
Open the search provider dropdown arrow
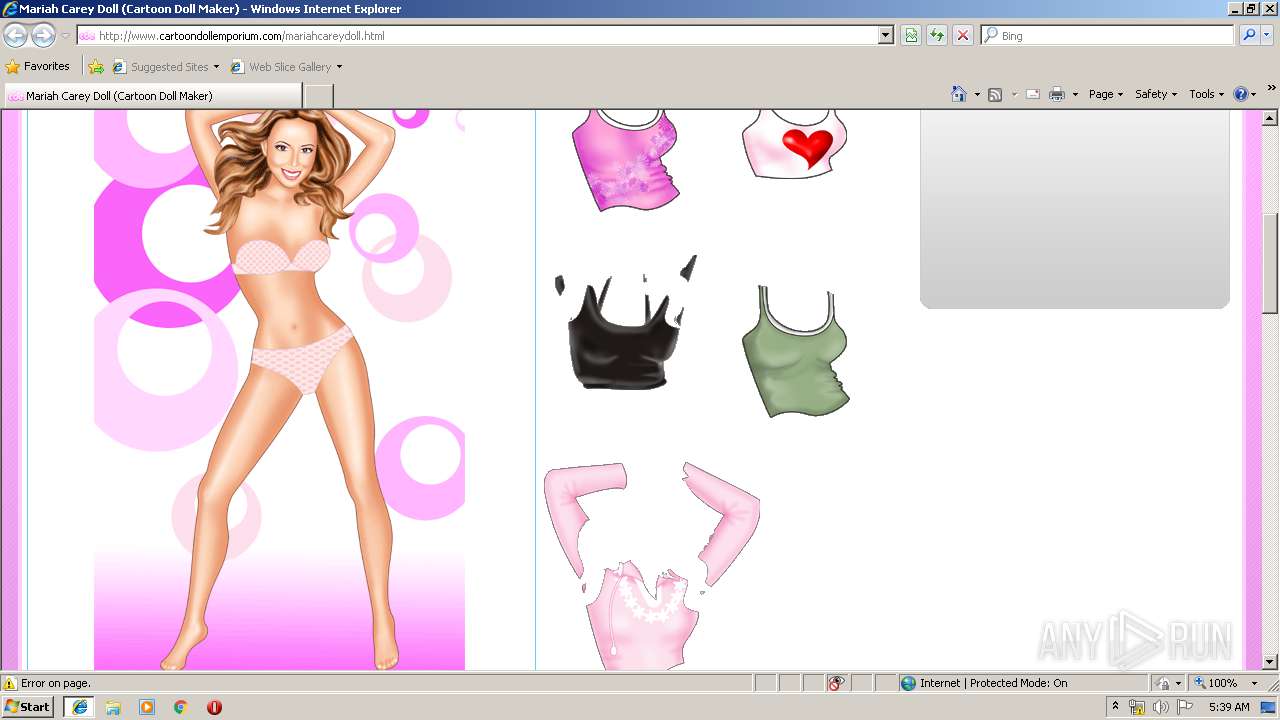coord(1267,35)
